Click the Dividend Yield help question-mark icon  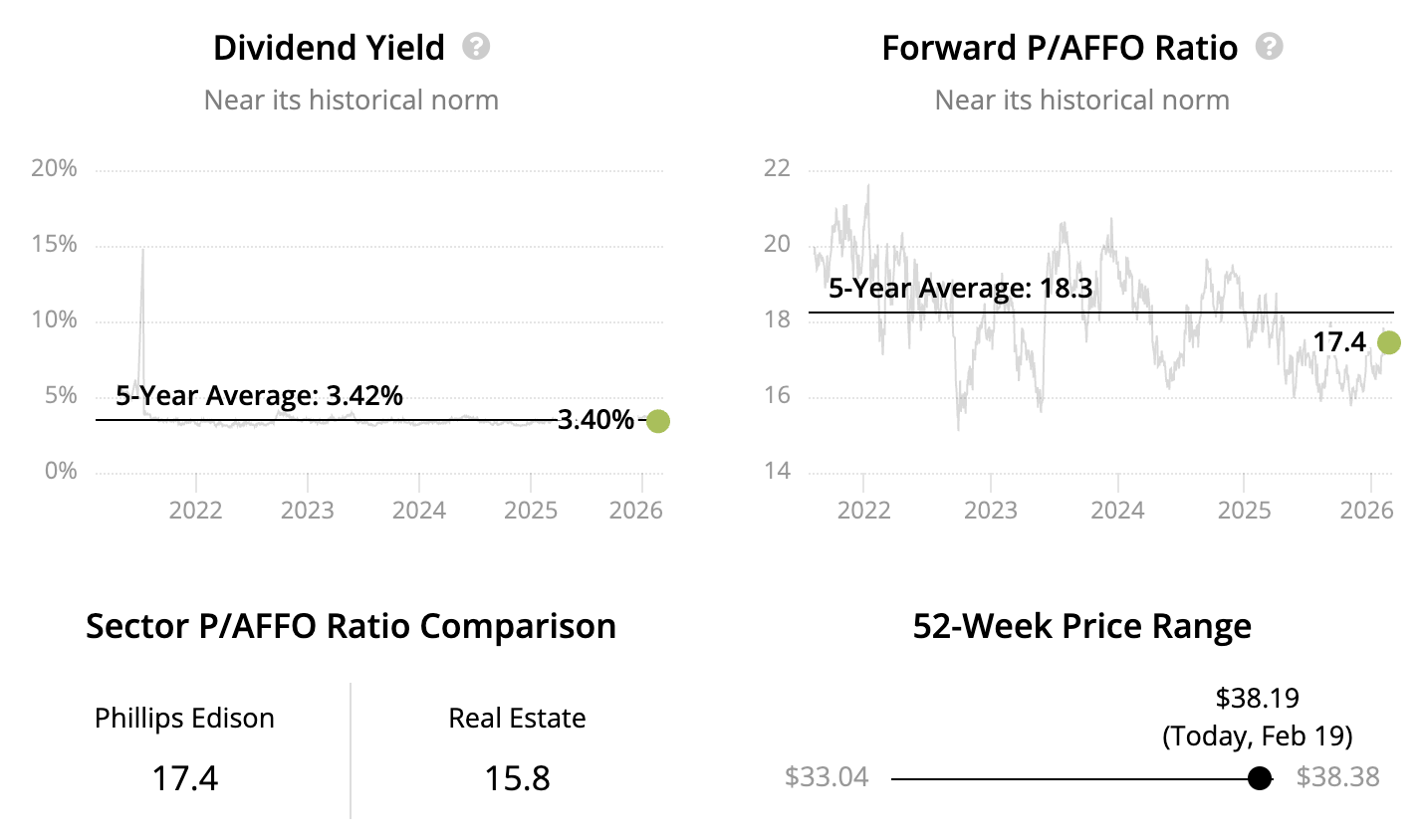coord(476,47)
